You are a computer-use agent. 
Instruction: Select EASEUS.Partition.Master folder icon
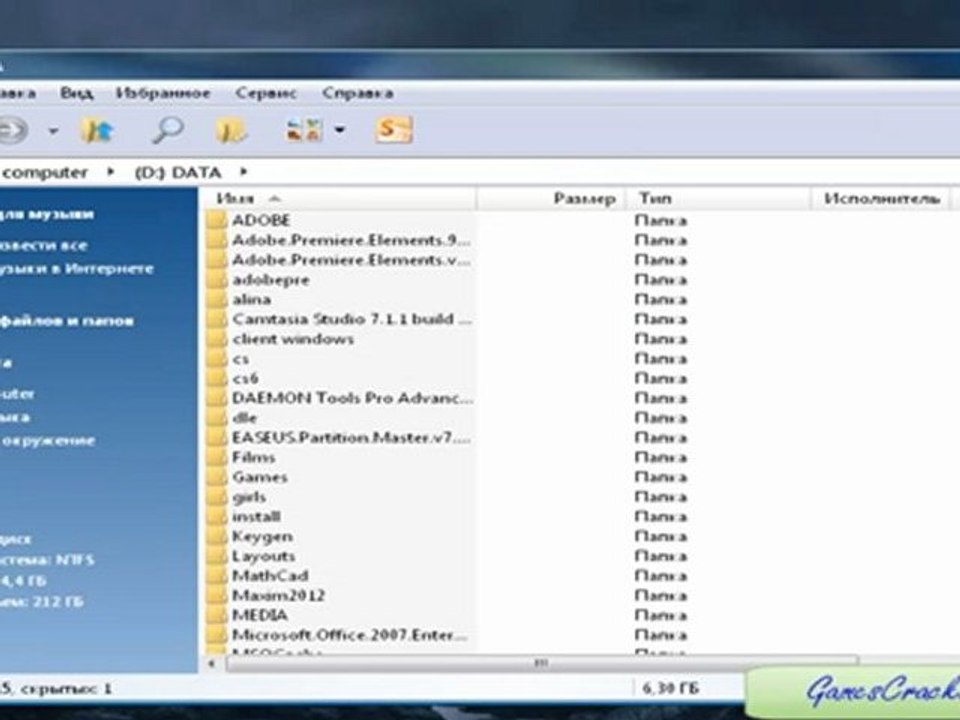click(217, 438)
